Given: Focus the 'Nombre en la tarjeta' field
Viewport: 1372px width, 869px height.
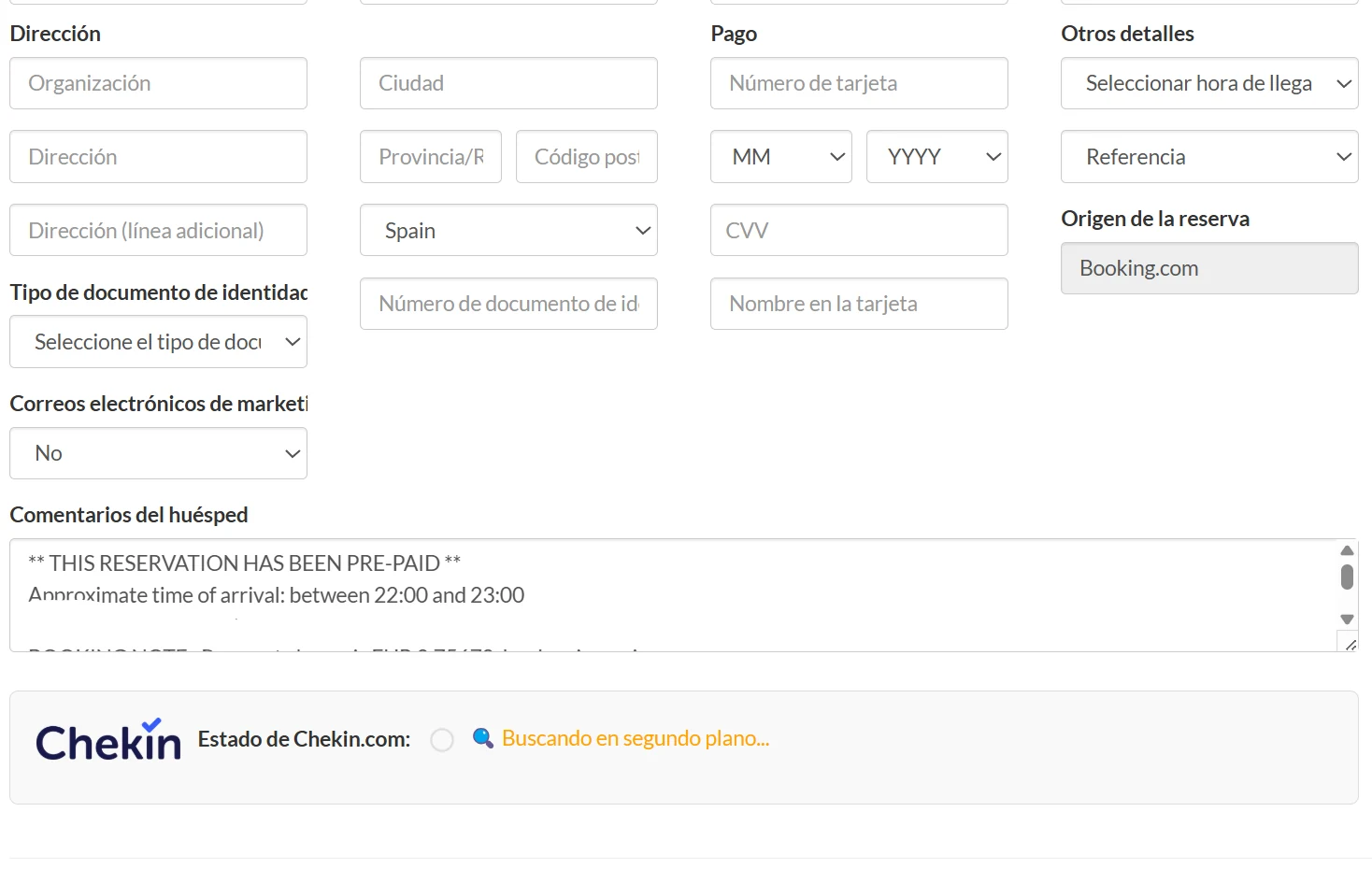Looking at the screenshot, I should coord(859,304).
